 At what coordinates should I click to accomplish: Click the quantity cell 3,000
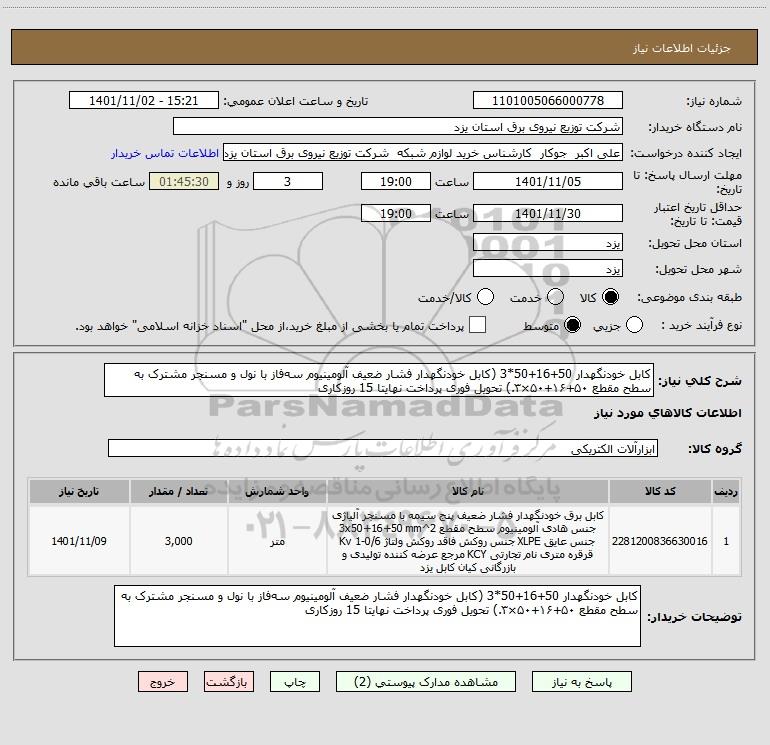pyautogui.click(x=178, y=541)
